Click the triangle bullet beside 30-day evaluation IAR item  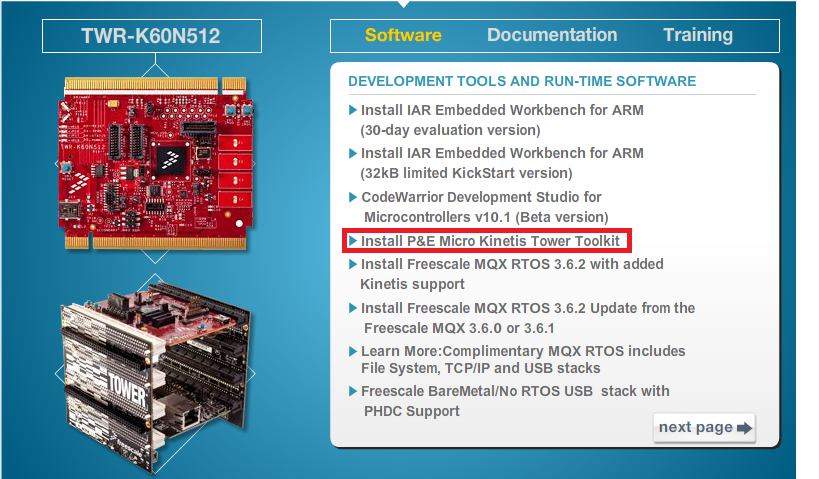tap(353, 110)
